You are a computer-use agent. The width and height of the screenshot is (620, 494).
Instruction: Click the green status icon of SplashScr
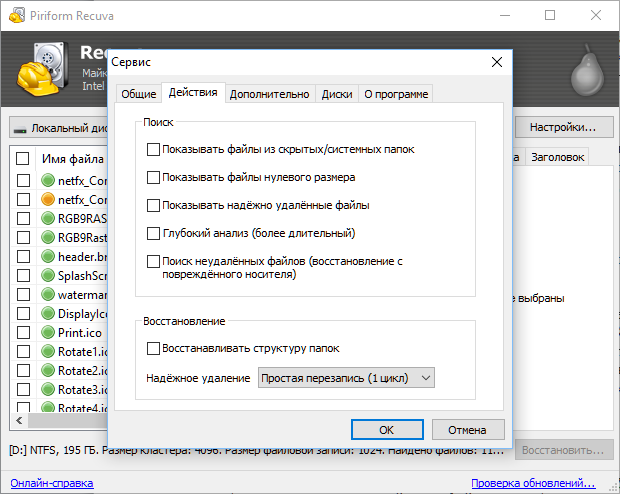pyautogui.click(x=48, y=275)
